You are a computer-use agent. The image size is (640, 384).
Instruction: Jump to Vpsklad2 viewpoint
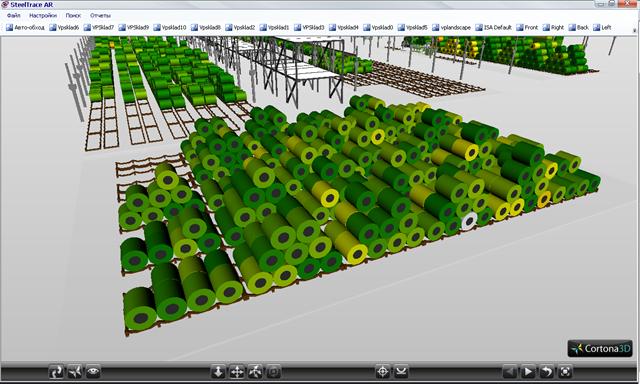pos(240,27)
